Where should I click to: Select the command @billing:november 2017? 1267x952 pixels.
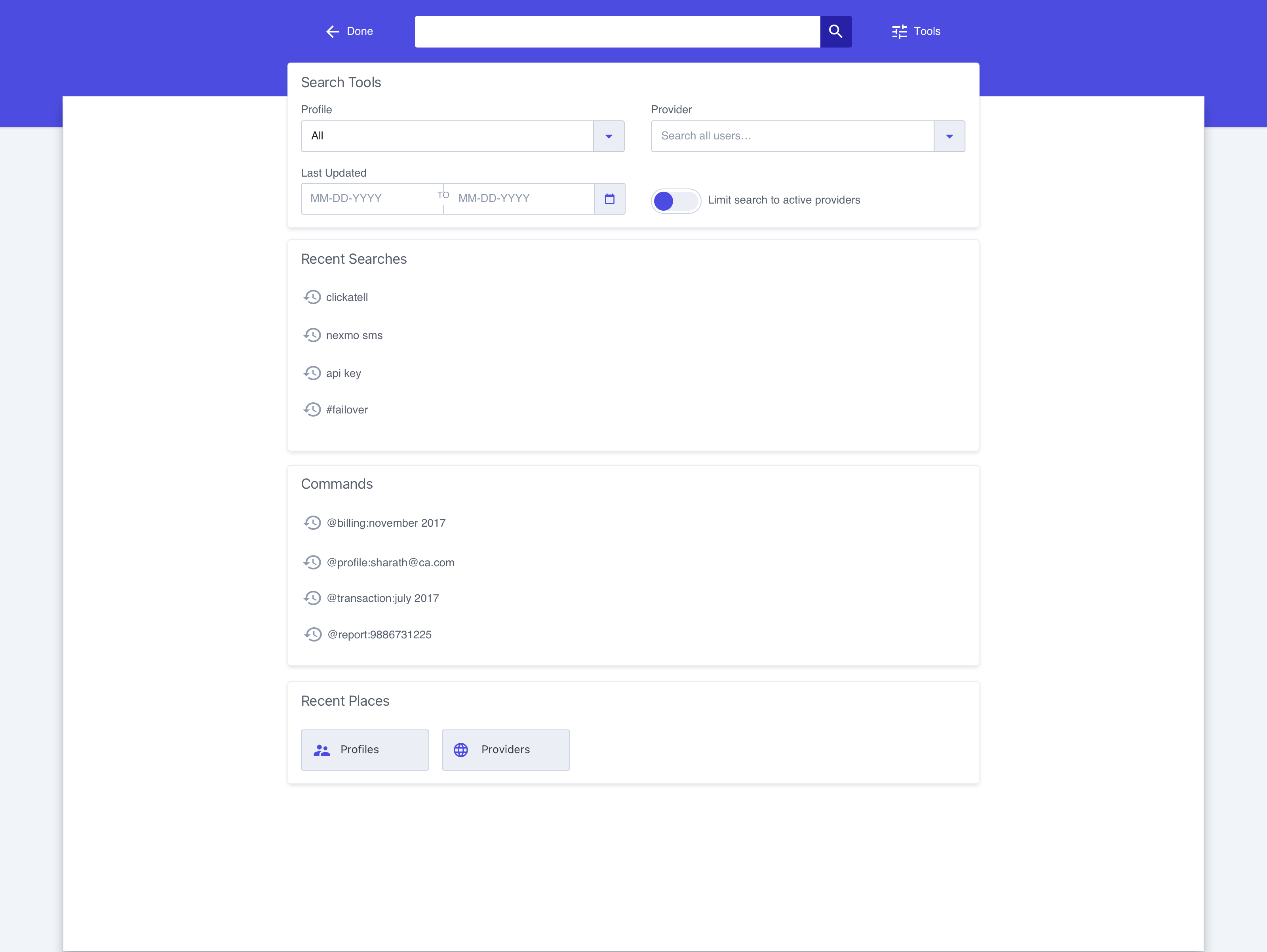coord(386,522)
